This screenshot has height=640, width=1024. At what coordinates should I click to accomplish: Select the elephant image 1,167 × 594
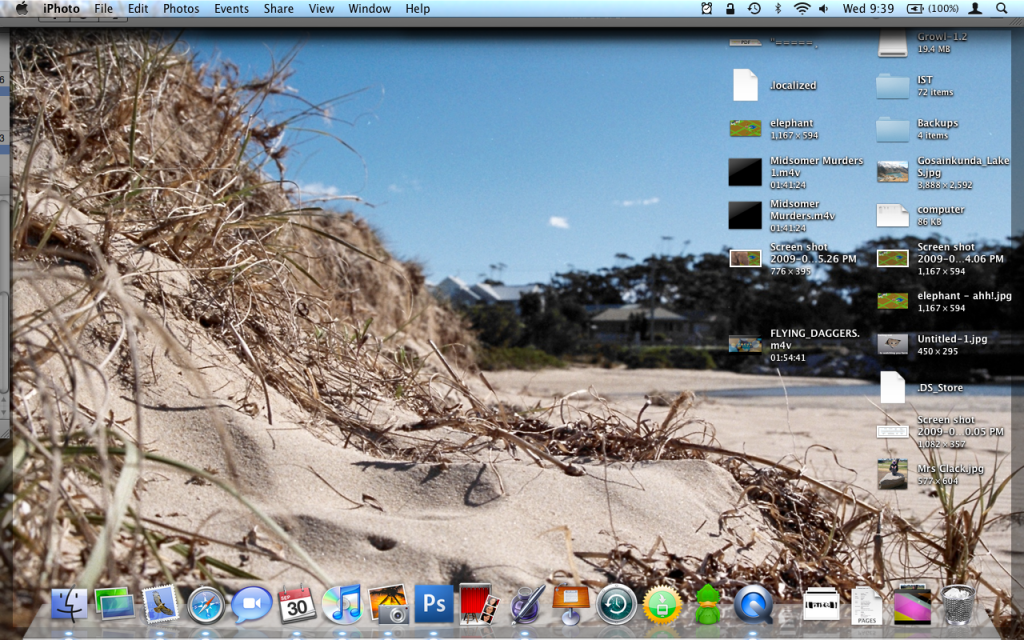coord(745,129)
